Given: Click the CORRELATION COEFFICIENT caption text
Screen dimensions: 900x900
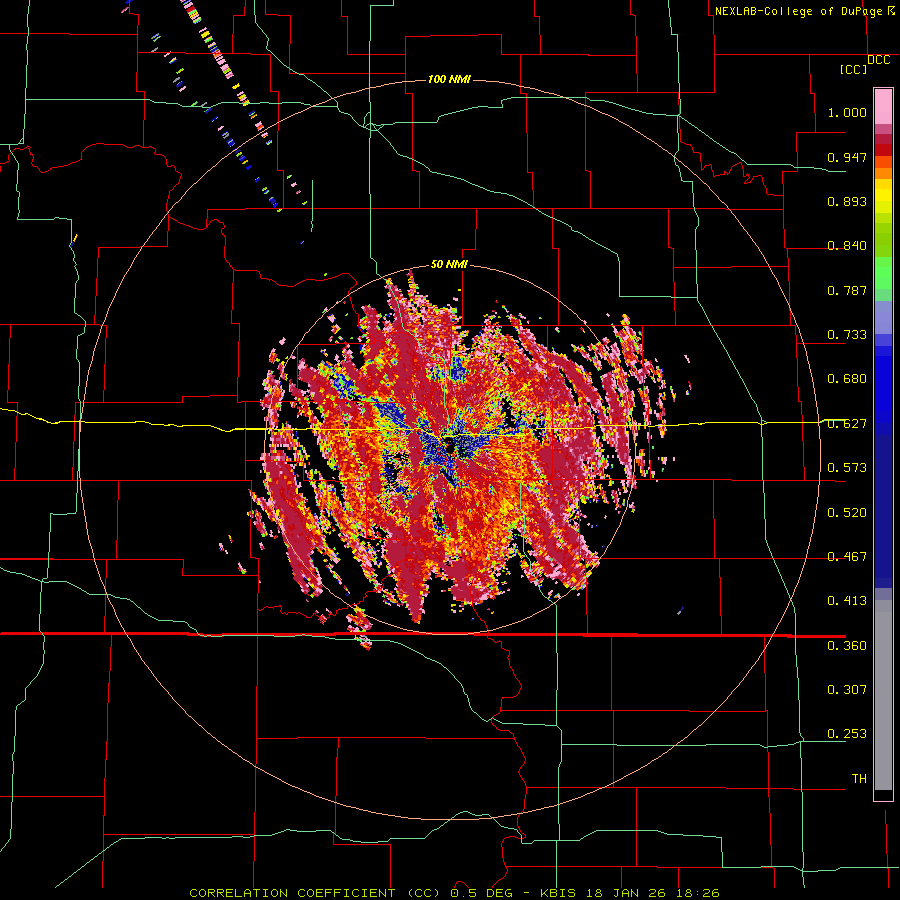Looking at the screenshot, I should [292, 893].
